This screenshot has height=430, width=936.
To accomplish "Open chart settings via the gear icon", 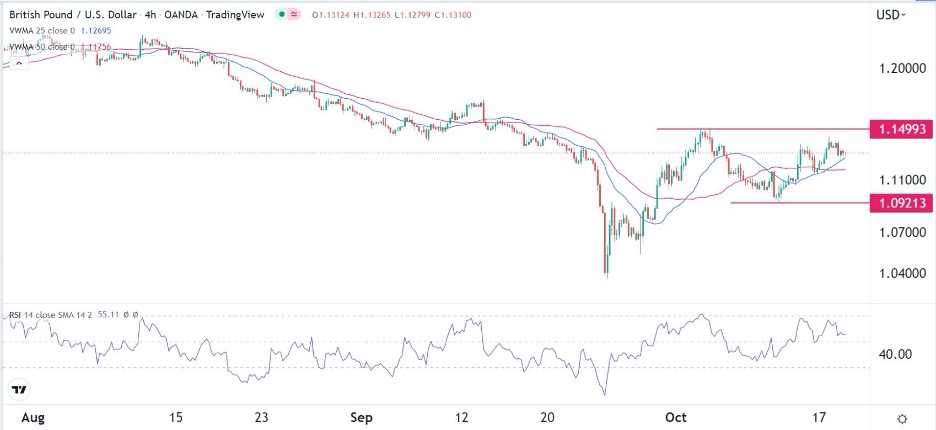I will coord(903,419).
